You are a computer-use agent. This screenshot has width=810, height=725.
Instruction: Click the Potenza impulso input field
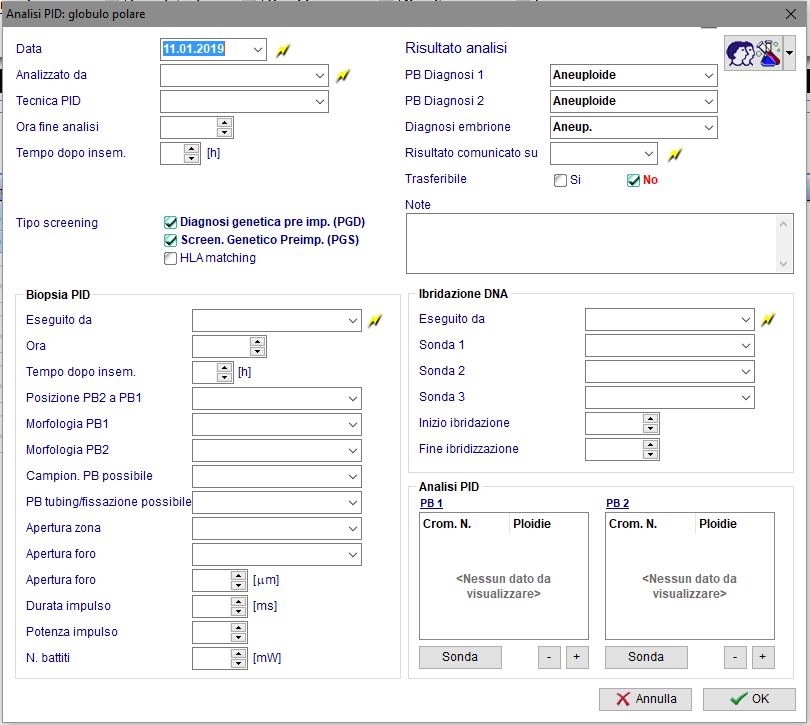[x=212, y=633]
